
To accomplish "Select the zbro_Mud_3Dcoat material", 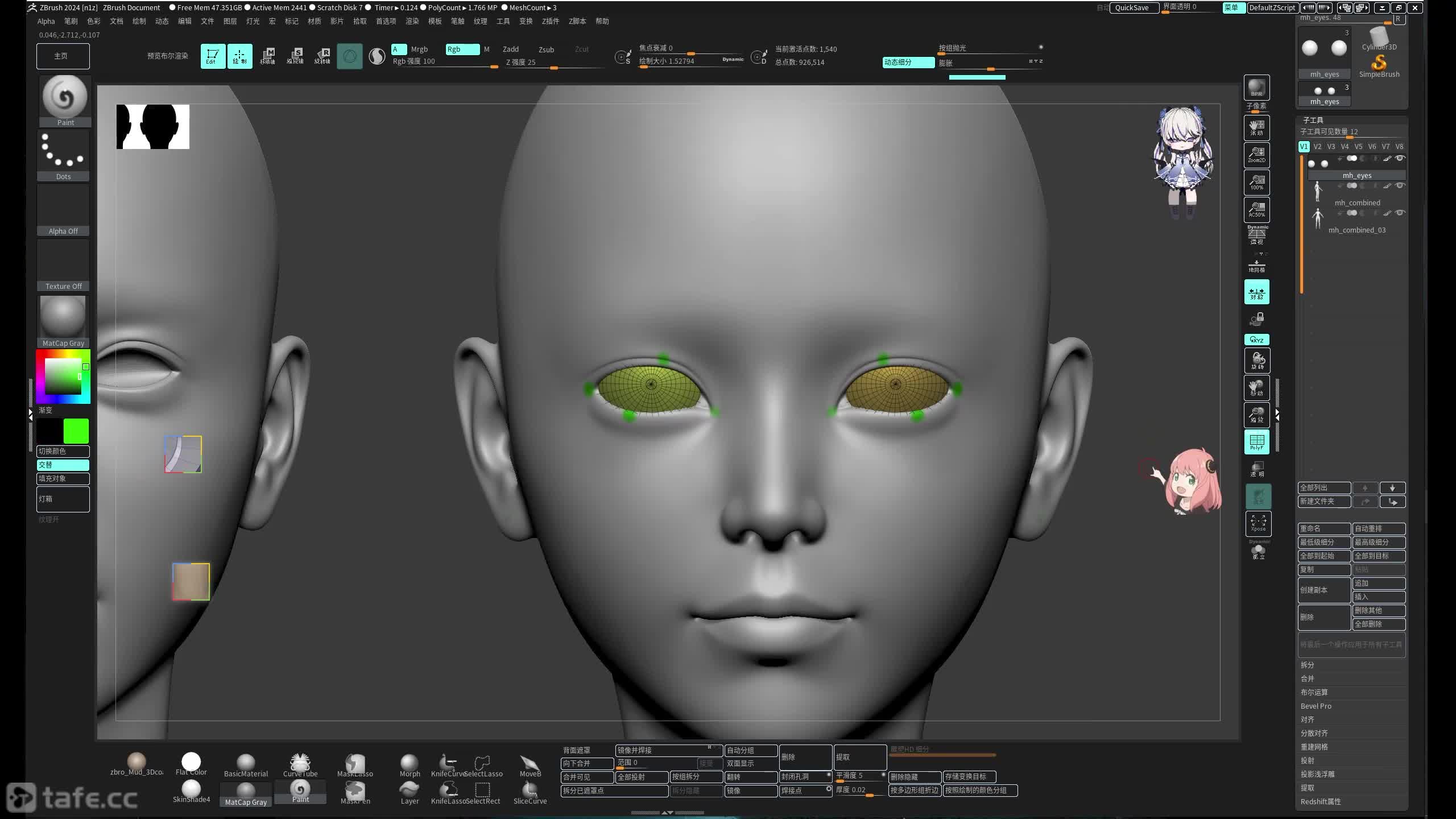I will click(x=136, y=764).
